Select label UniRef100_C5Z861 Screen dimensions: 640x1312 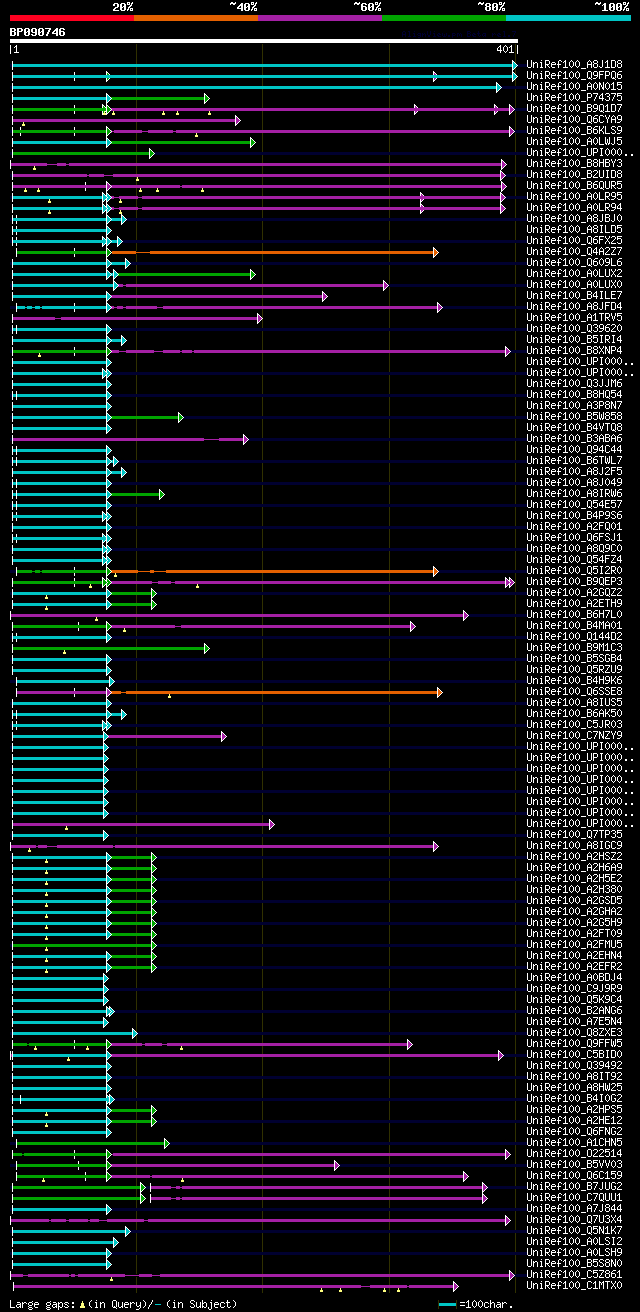pyautogui.click(x=574, y=1274)
